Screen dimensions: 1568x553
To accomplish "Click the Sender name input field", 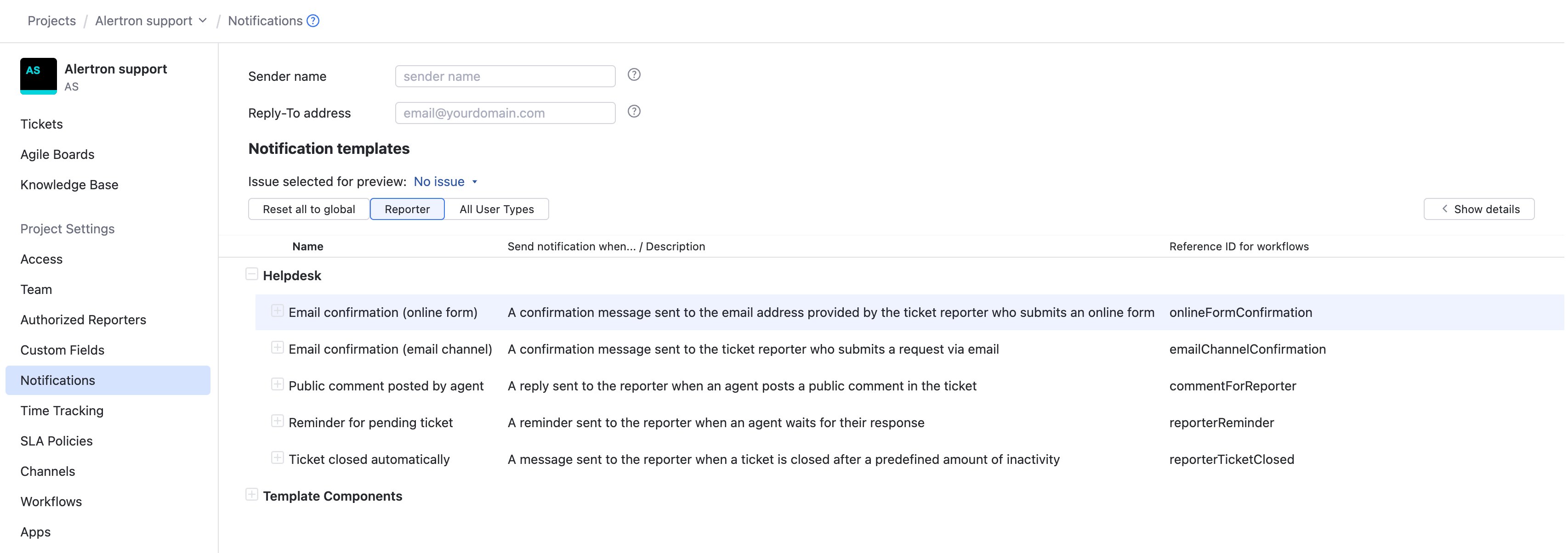I will 504,75.
